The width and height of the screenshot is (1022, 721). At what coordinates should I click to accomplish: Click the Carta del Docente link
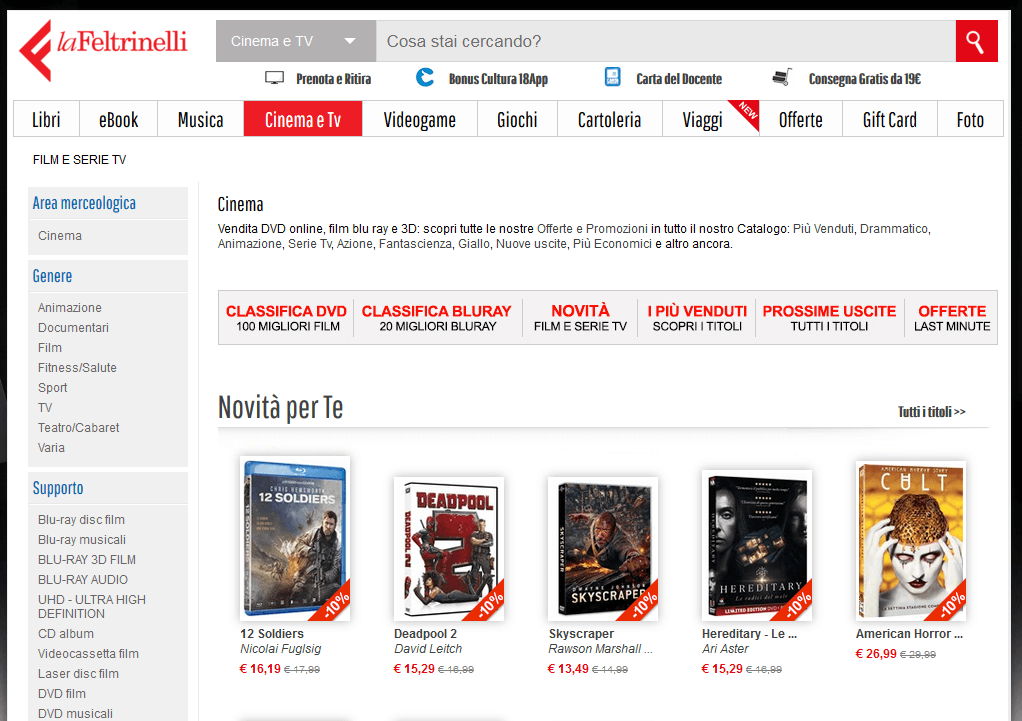pyautogui.click(x=679, y=79)
